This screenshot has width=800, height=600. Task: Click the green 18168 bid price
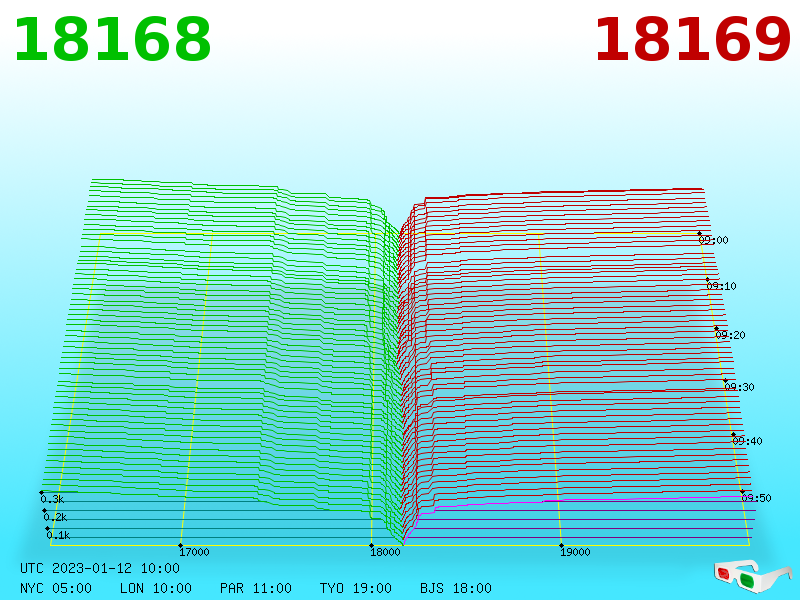pos(112,40)
